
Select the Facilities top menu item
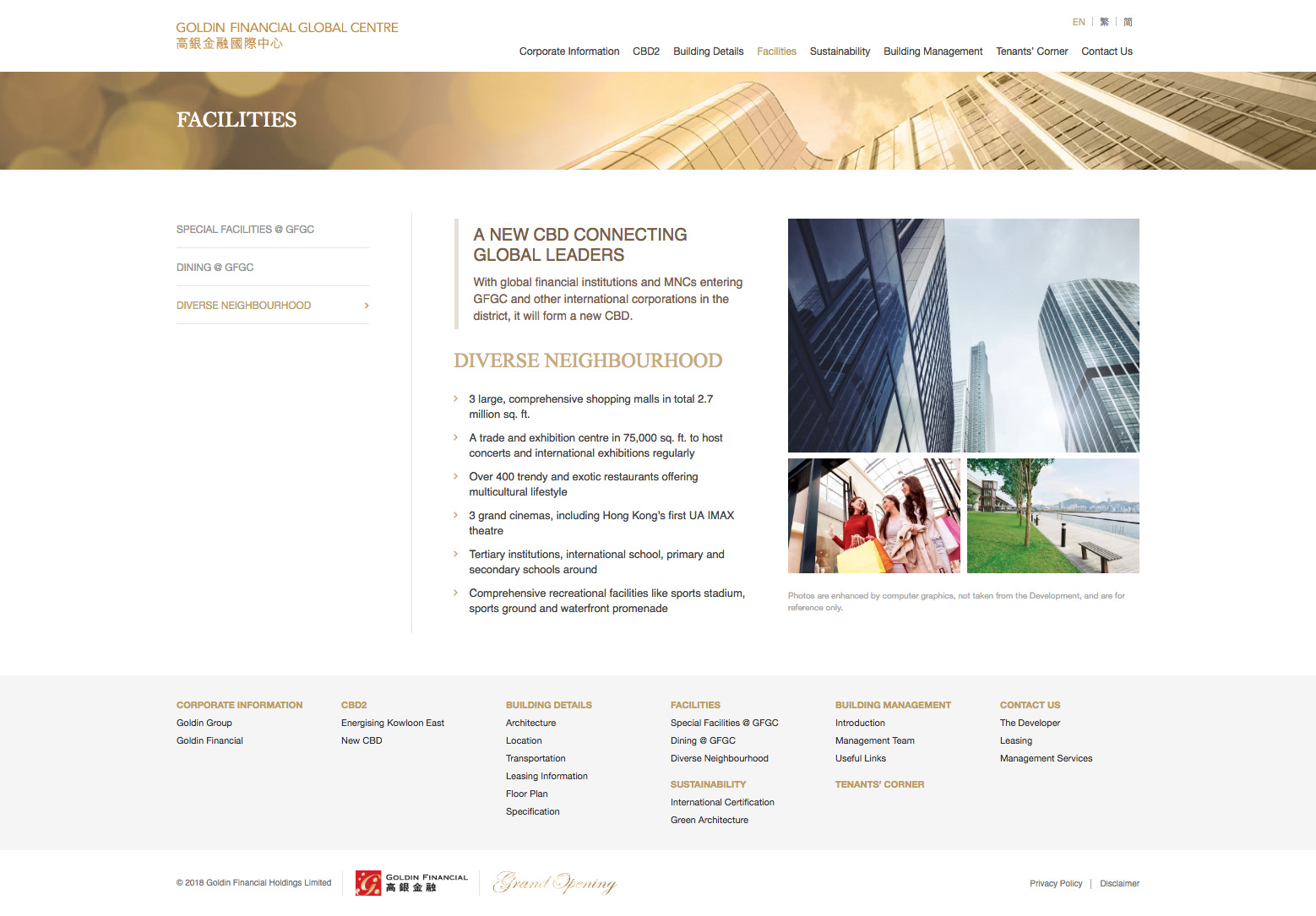(776, 51)
